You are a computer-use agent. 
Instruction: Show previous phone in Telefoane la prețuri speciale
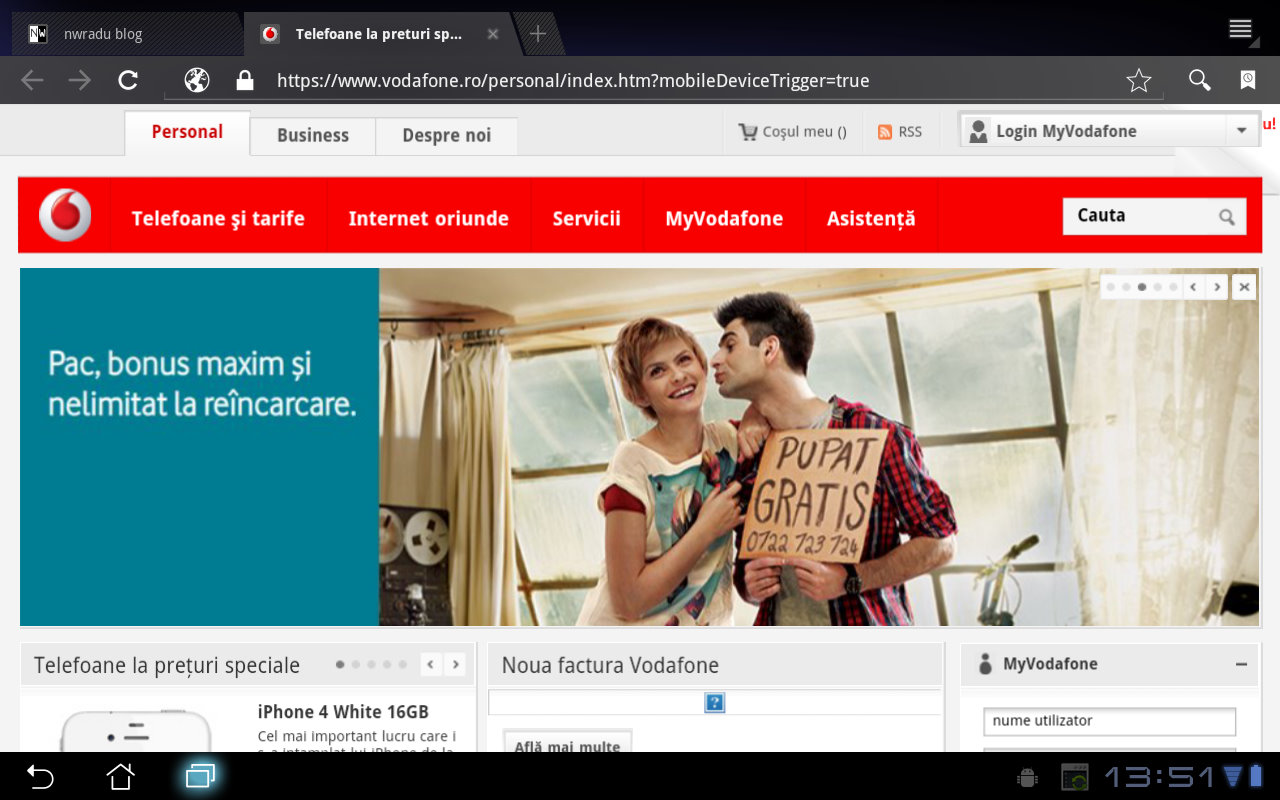click(431, 664)
